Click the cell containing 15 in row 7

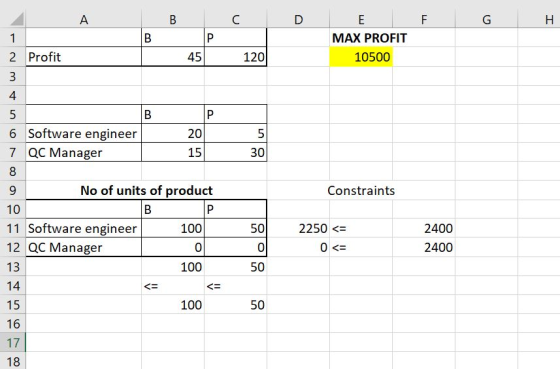click(x=173, y=152)
